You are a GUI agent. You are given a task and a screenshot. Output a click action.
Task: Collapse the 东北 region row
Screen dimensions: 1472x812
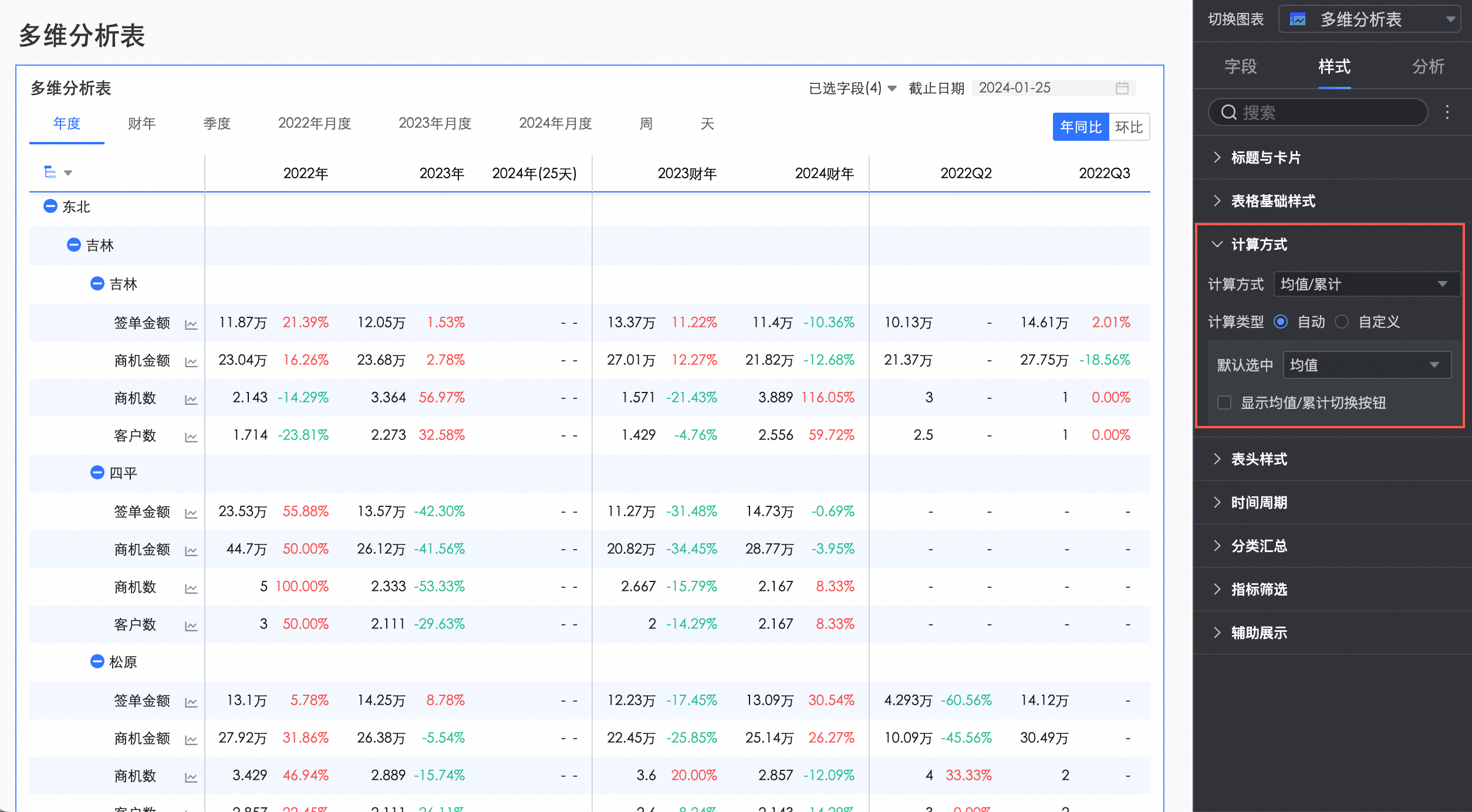(50, 207)
